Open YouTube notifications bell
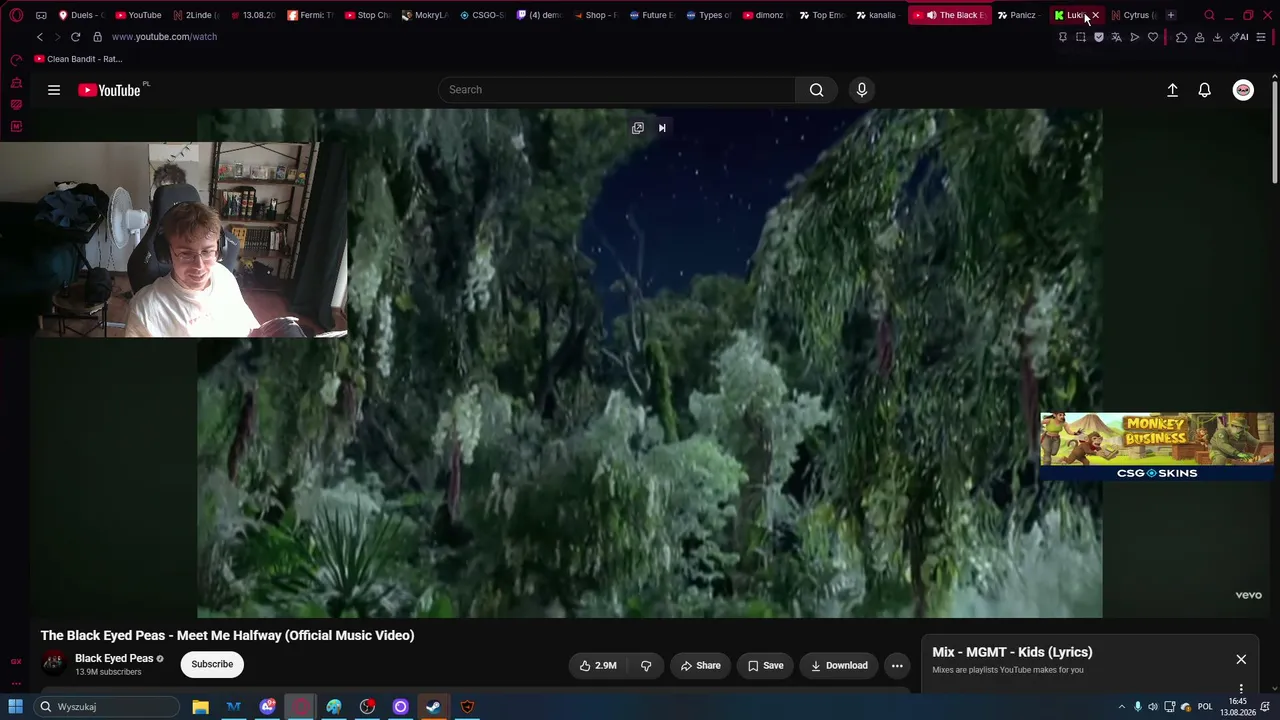The width and height of the screenshot is (1280, 720). coord(1205,90)
